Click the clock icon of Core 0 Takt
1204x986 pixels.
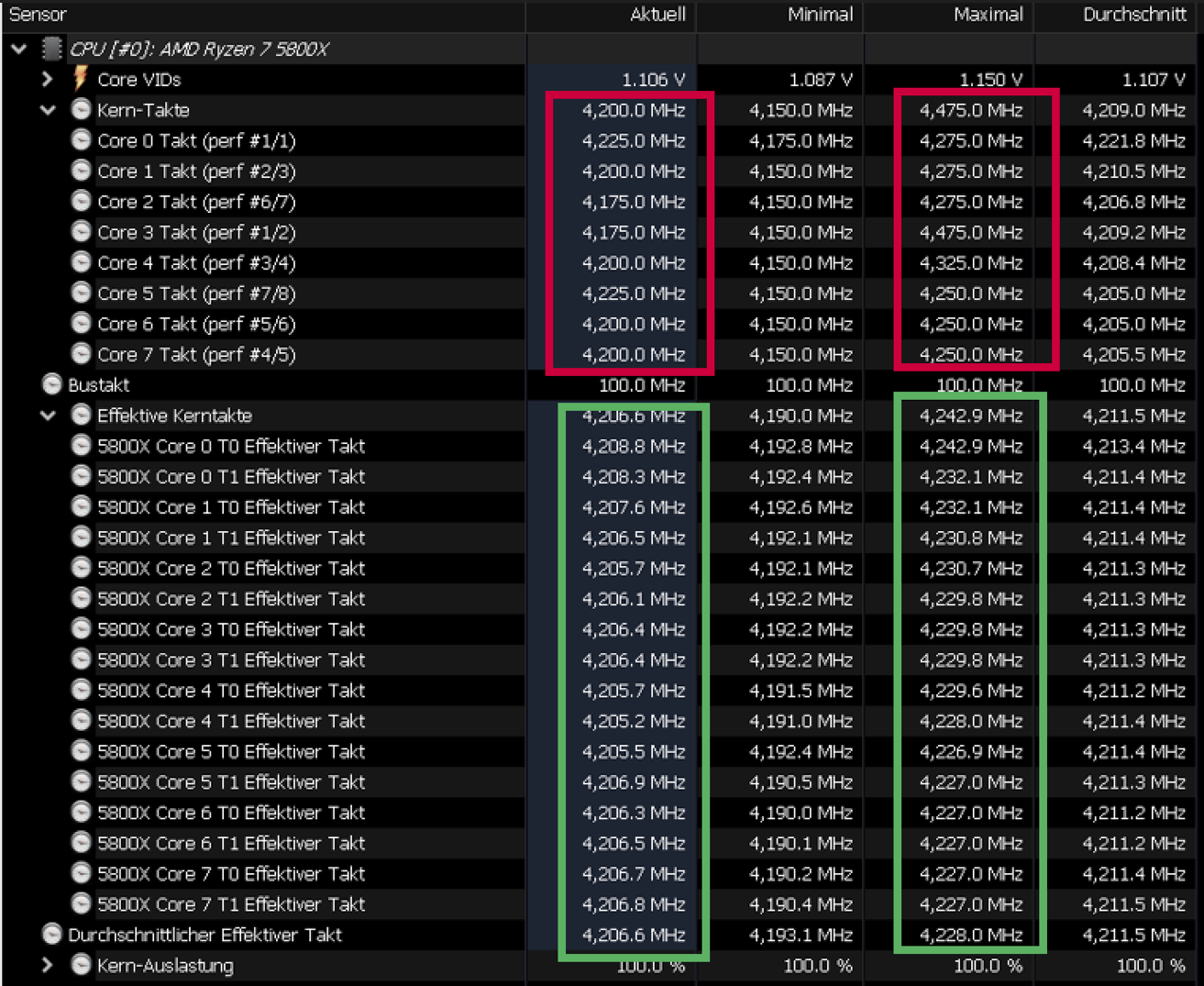tap(81, 140)
